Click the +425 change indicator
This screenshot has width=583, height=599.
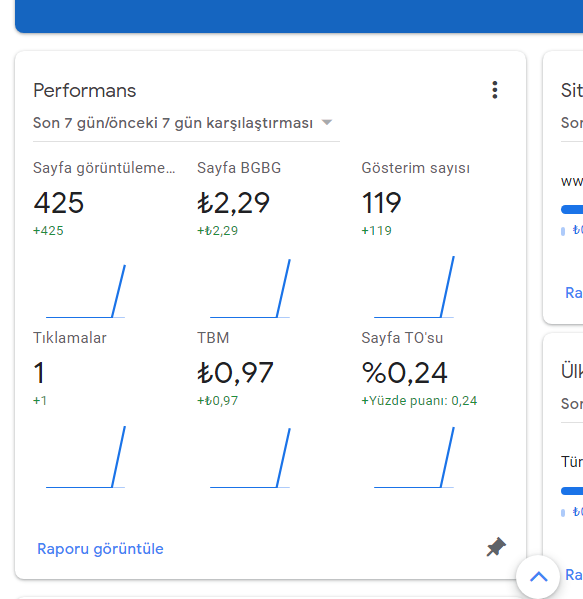48,231
